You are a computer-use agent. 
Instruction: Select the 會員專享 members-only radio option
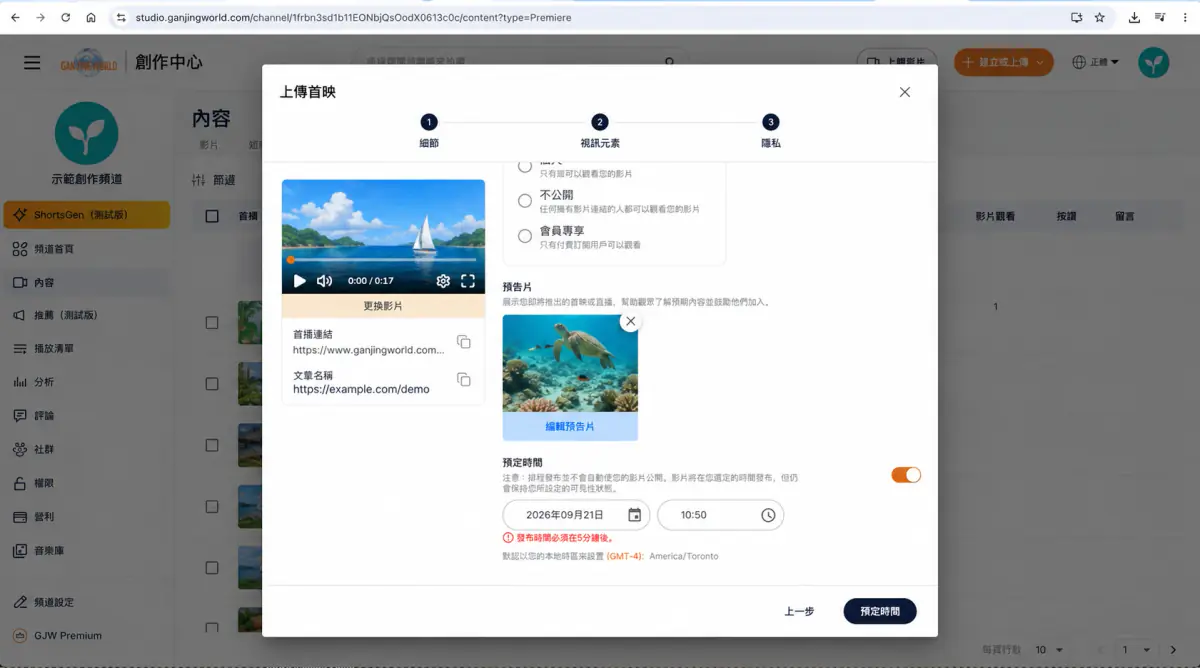pyautogui.click(x=525, y=237)
